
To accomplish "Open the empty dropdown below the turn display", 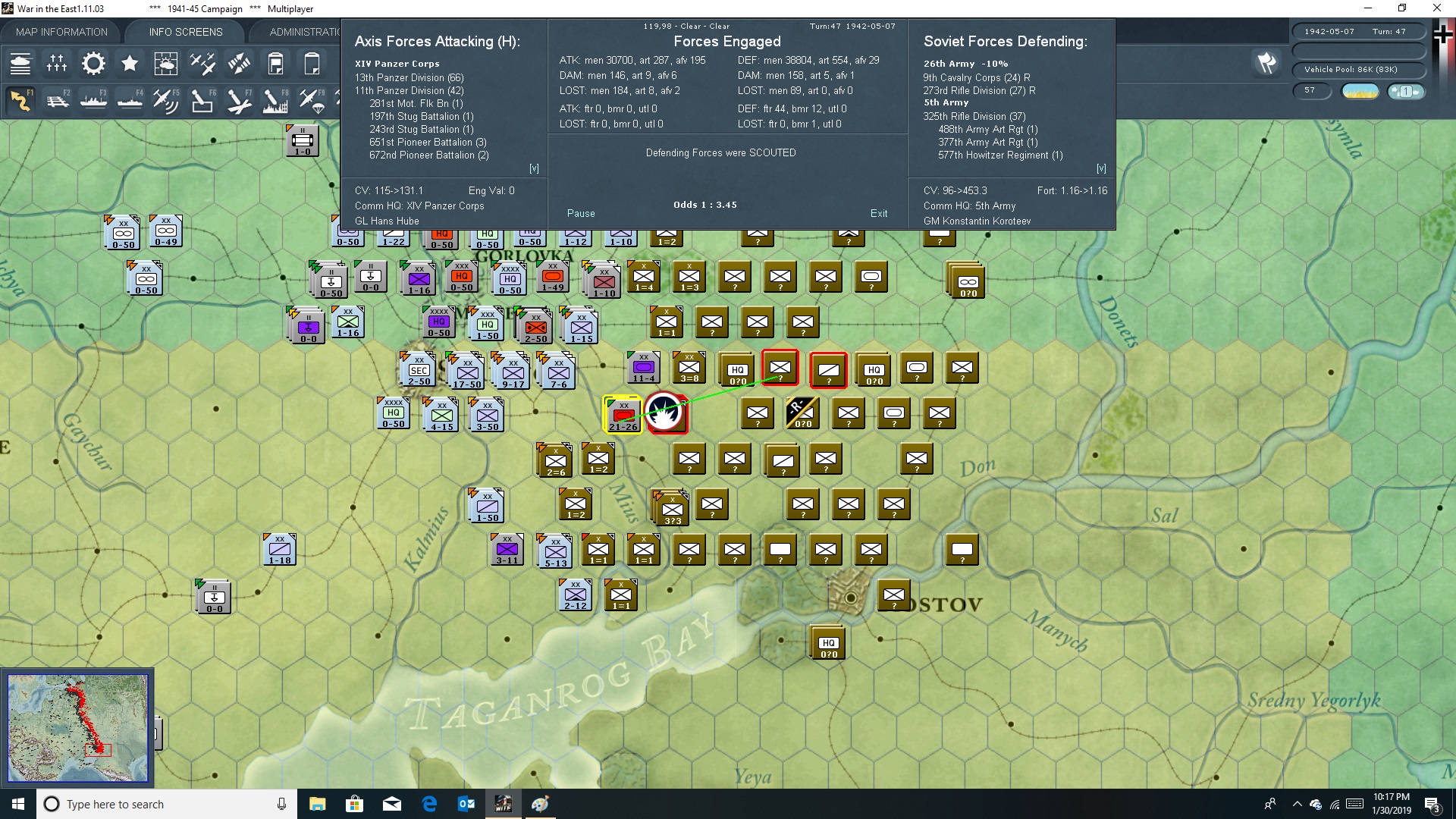I will [x=1360, y=51].
